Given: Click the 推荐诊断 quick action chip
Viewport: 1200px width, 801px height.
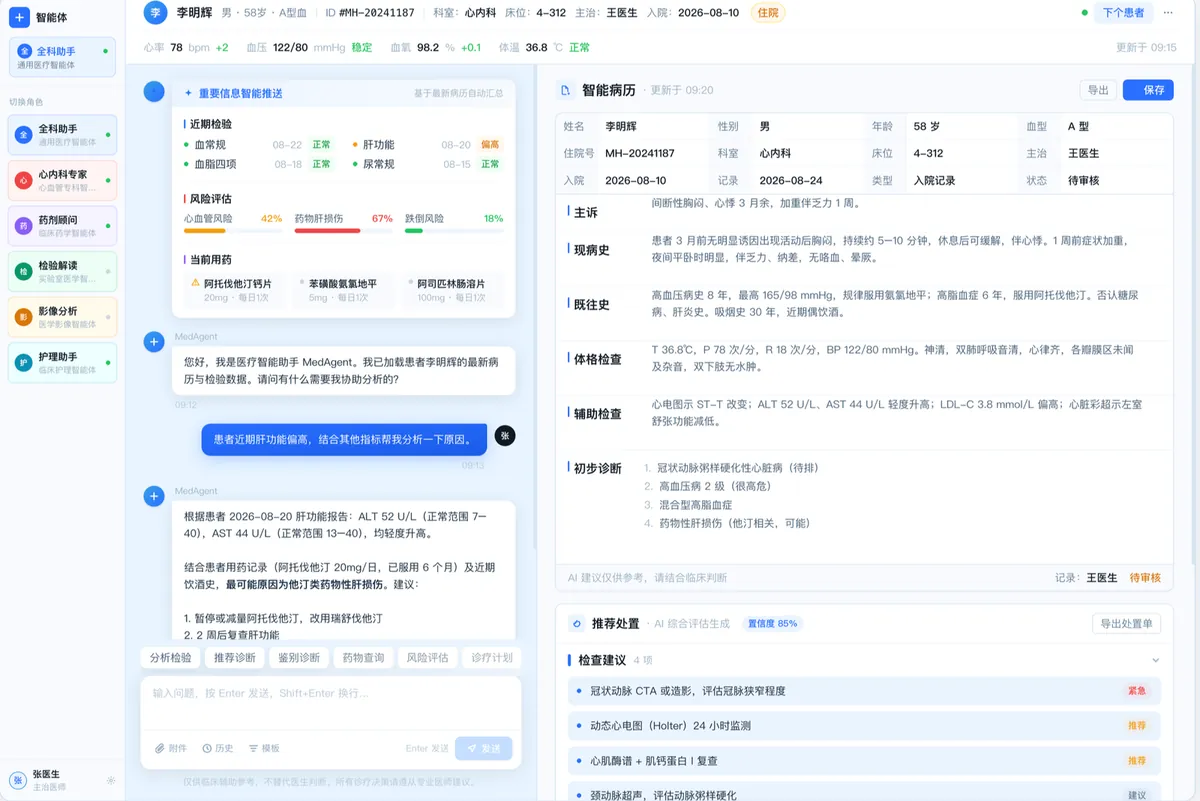Looking at the screenshot, I should [235, 658].
